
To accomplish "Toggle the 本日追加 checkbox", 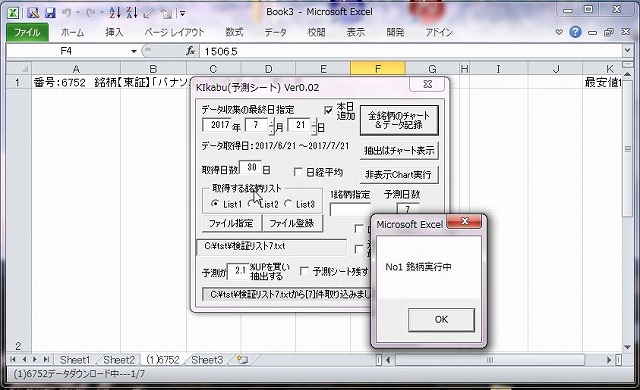I will tap(329, 110).
